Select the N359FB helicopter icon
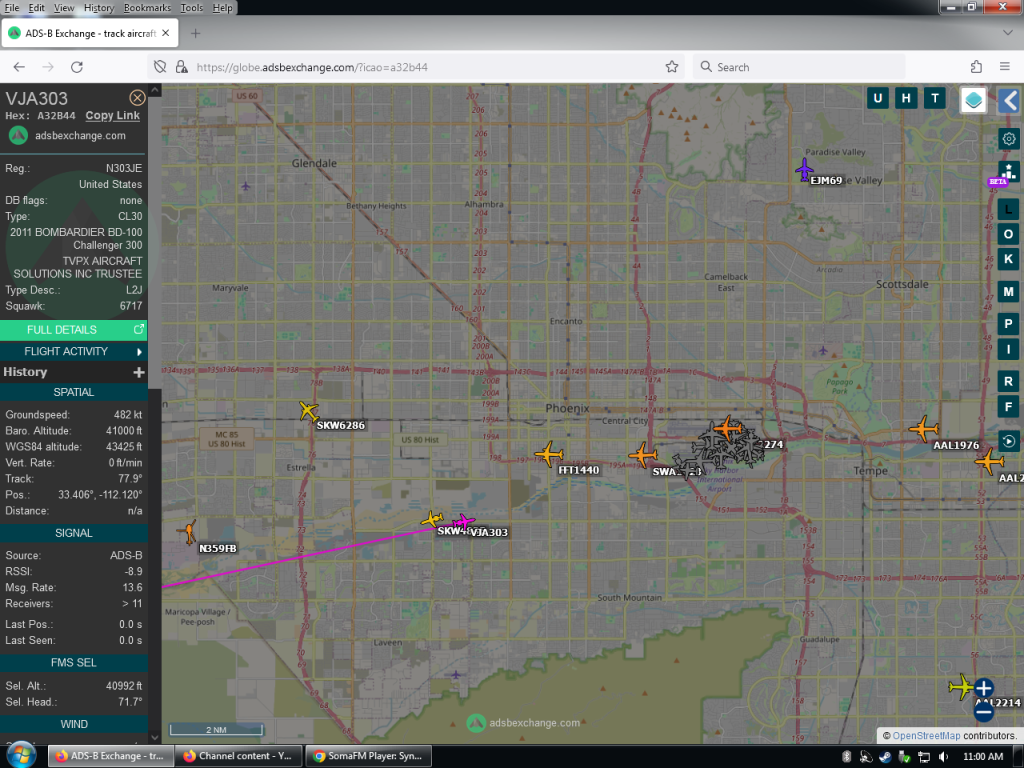The image size is (1024, 768). coord(189,532)
